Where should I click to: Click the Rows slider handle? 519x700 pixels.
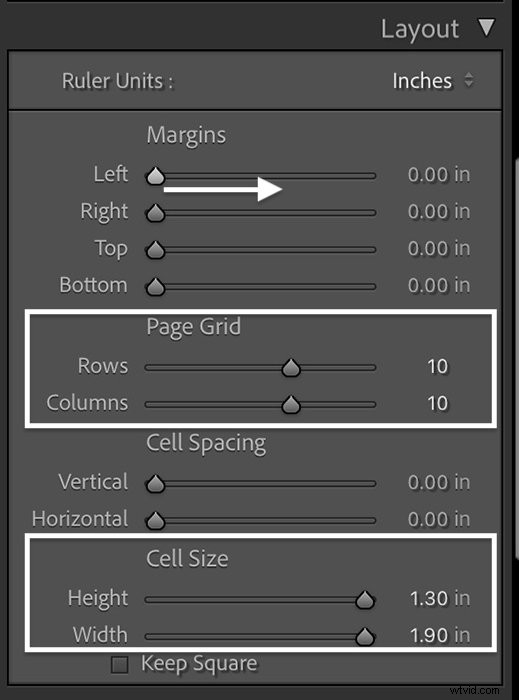pos(291,368)
